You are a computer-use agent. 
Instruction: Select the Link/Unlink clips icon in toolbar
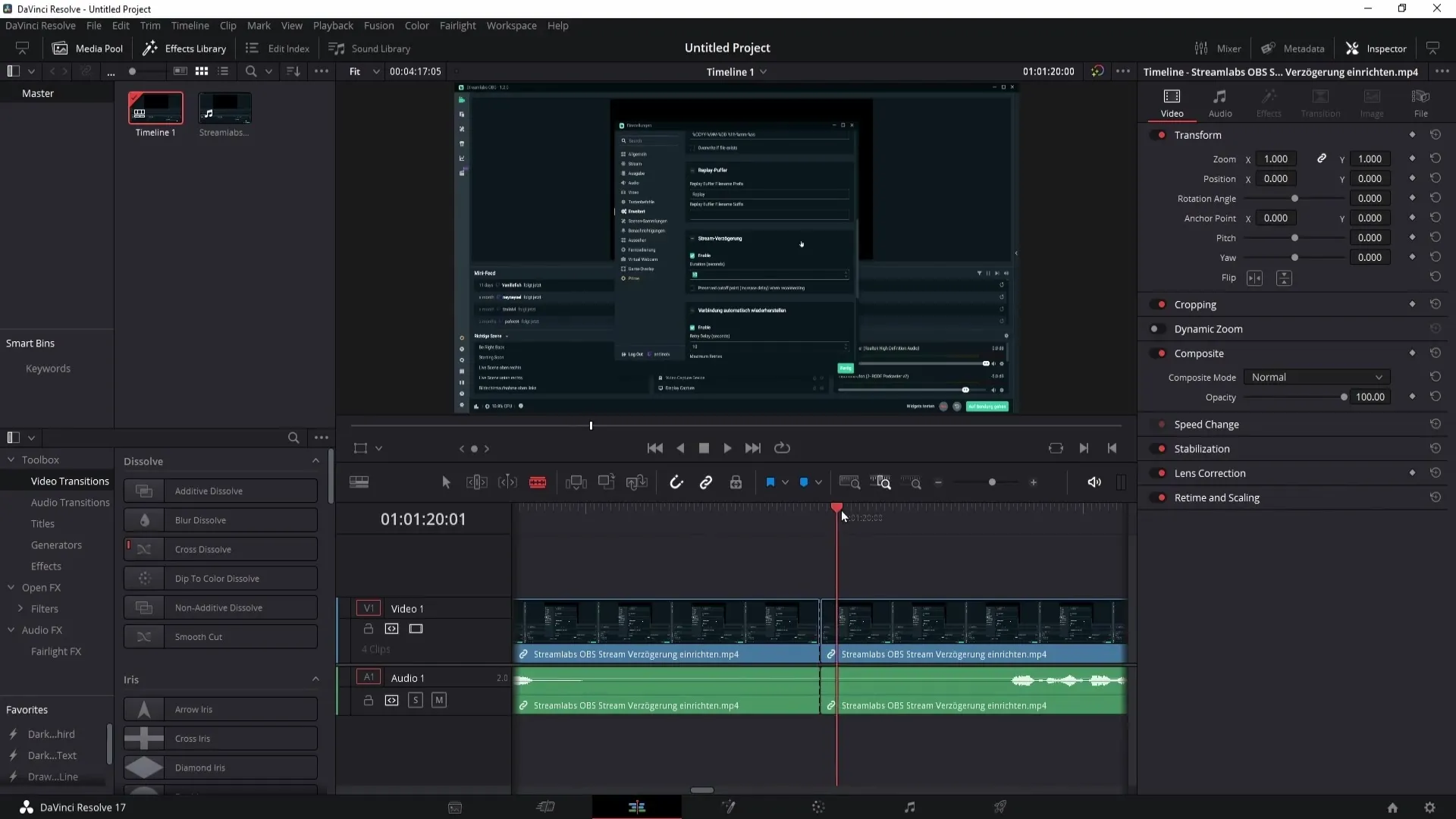tap(706, 483)
